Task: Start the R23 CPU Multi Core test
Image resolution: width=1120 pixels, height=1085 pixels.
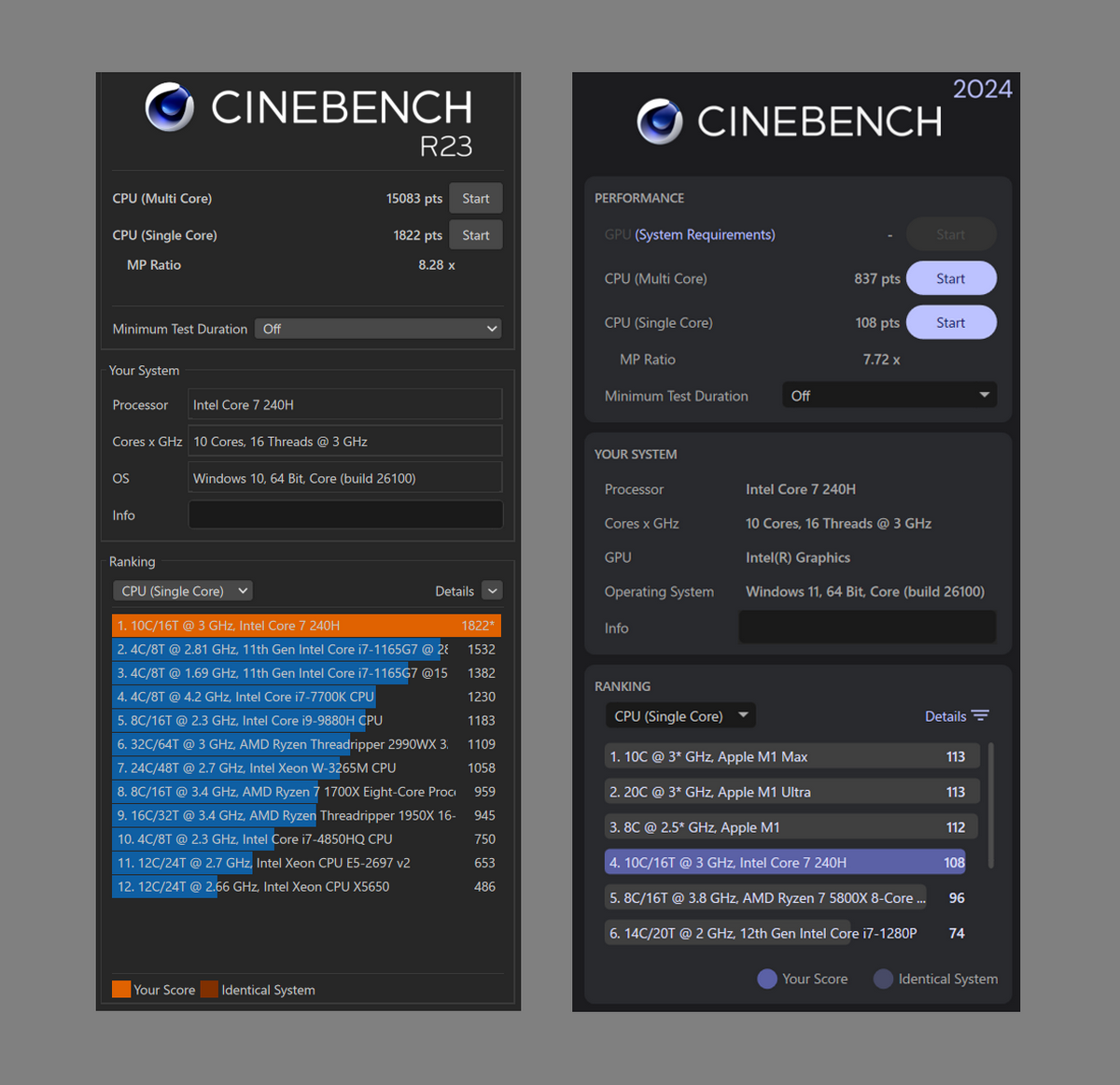Action: click(x=475, y=199)
